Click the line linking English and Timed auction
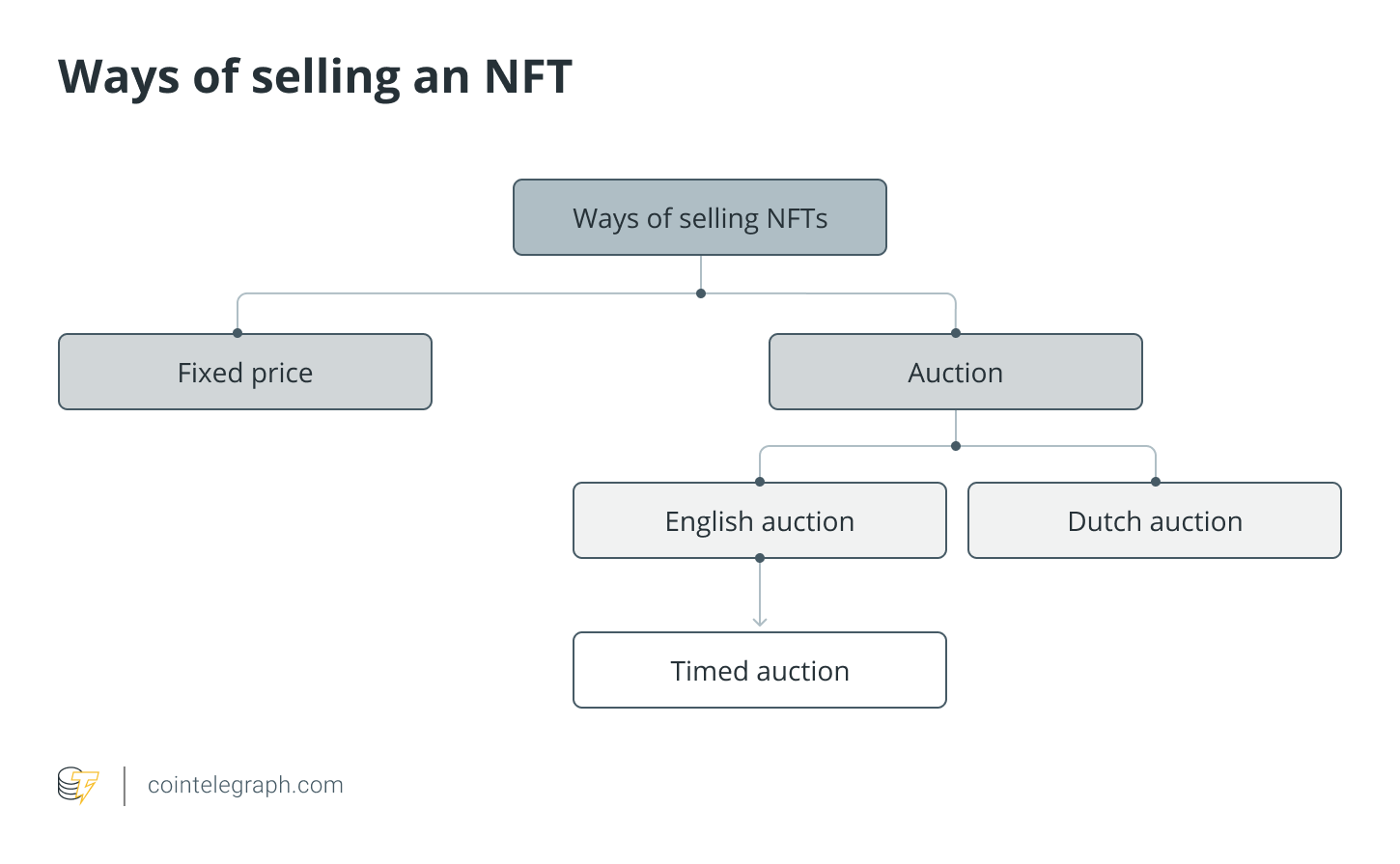1400x864 pixels. point(760,591)
